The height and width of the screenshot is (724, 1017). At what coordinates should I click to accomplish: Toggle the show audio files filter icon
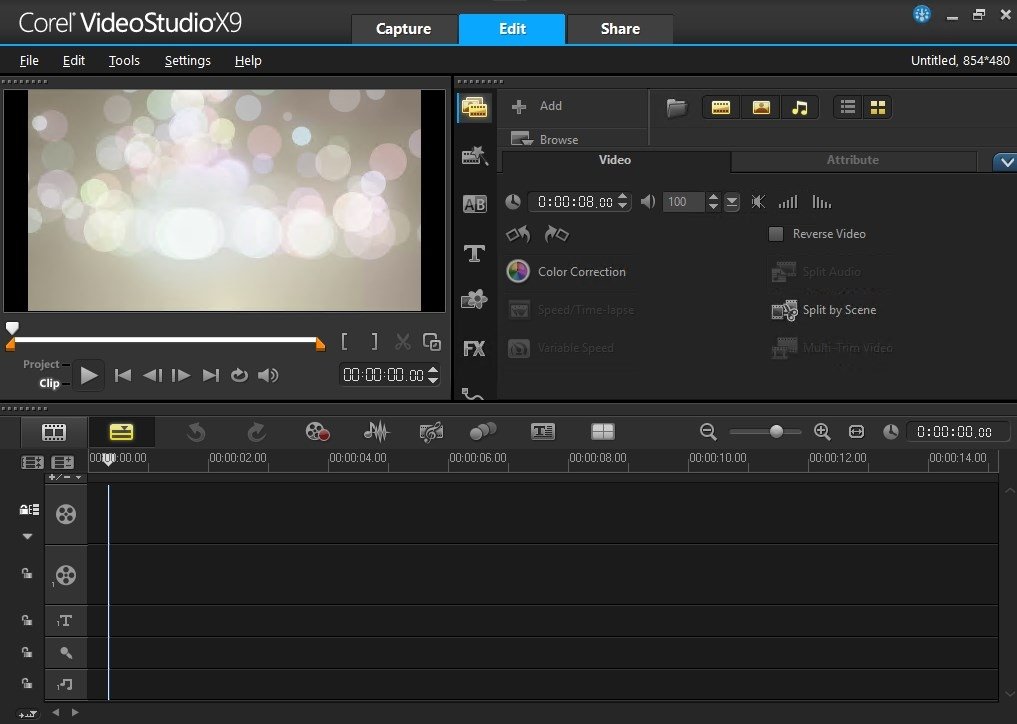pyautogui.click(x=800, y=108)
